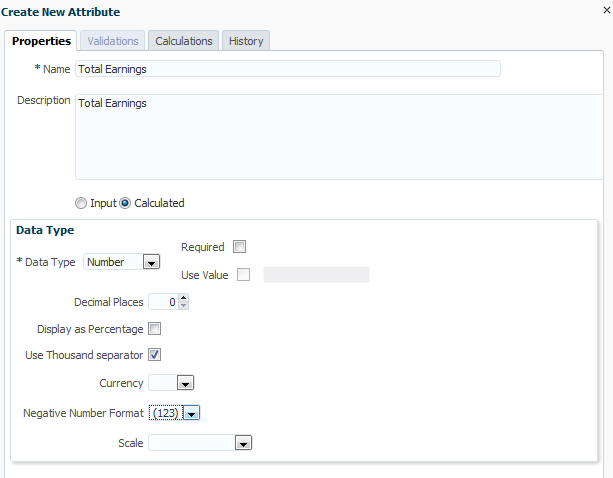Uncheck Use Thousand separator checkbox
Screen dimensions: 613x478
pos(154,354)
